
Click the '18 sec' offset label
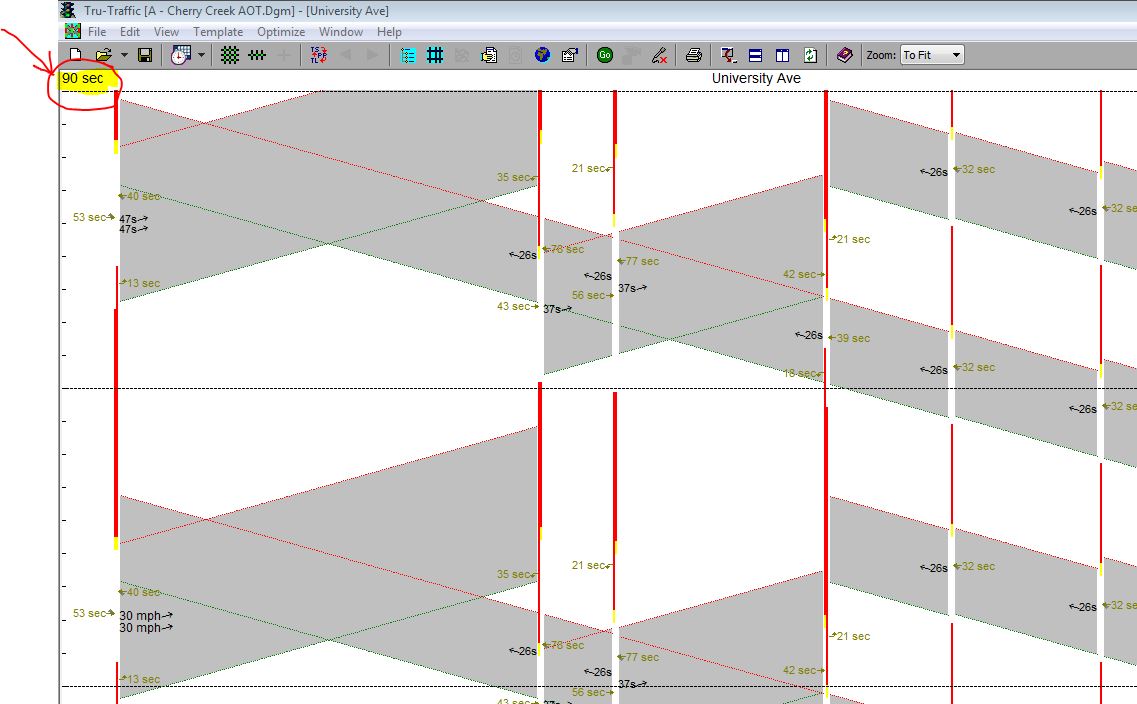tap(800, 373)
